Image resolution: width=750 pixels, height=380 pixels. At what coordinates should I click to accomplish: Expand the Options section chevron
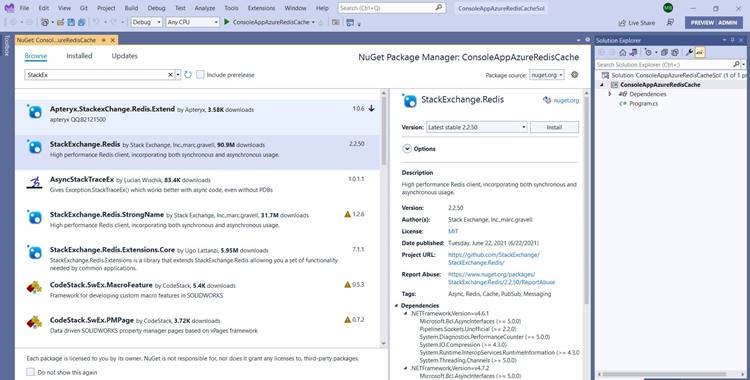pyautogui.click(x=407, y=149)
